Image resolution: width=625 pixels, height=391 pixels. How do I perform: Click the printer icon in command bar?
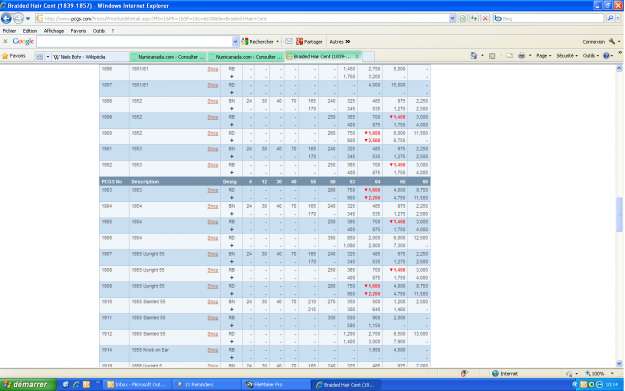521,56
